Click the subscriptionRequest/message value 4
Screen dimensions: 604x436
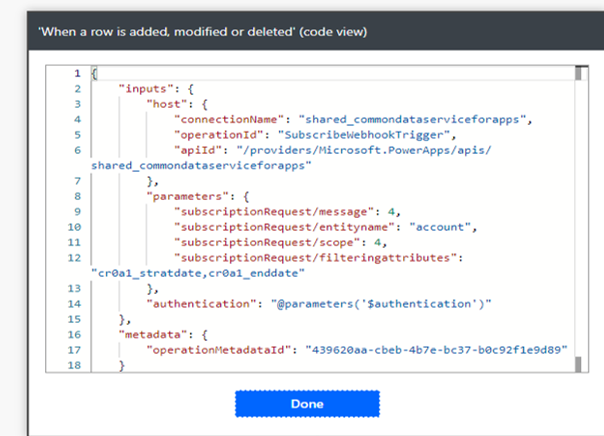pos(391,212)
